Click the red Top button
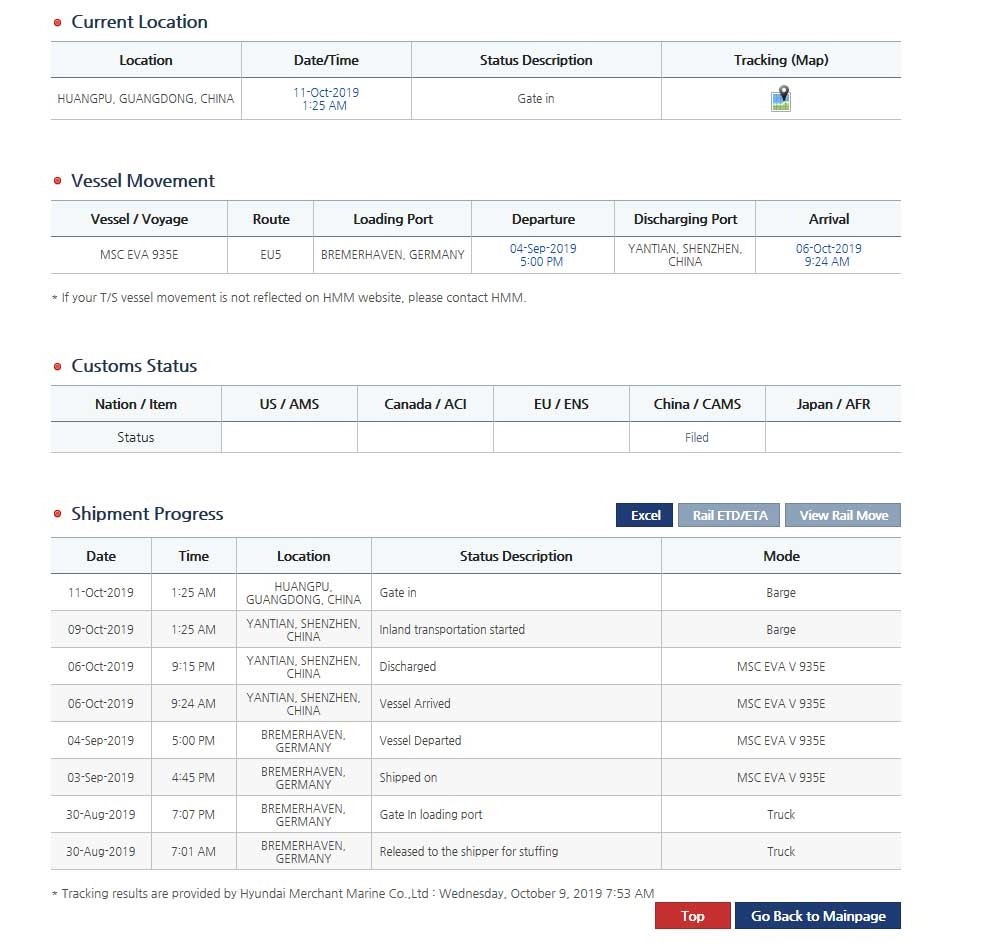Viewport: 984px width, 946px height. pos(692,916)
